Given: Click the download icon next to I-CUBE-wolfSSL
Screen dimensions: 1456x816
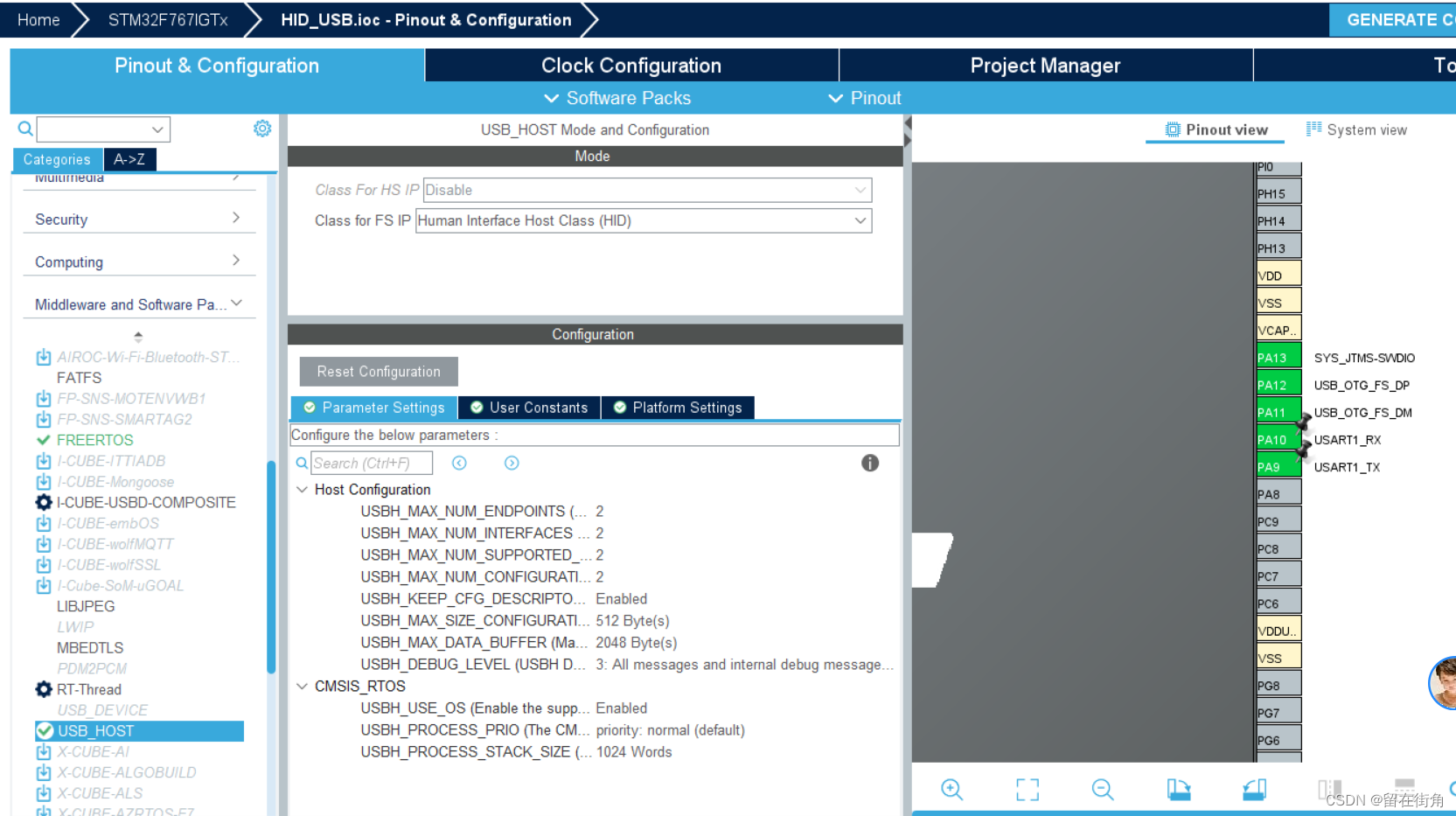Looking at the screenshot, I should pyautogui.click(x=43, y=564).
